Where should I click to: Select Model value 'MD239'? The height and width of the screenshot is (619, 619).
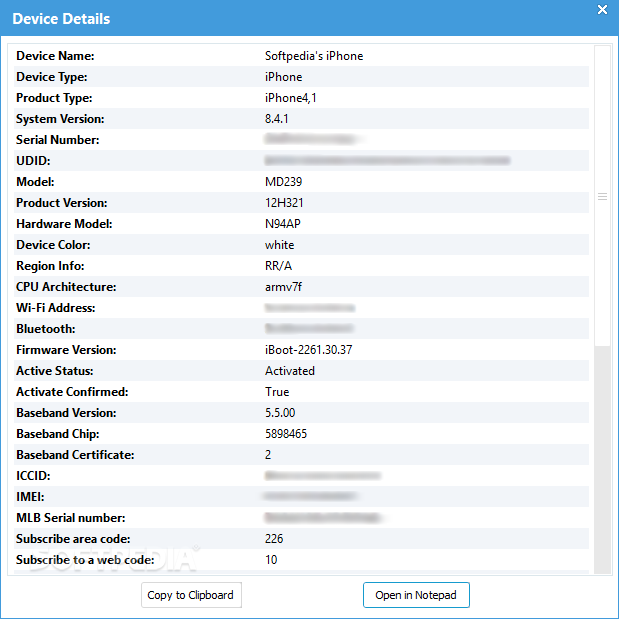tap(283, 182)
